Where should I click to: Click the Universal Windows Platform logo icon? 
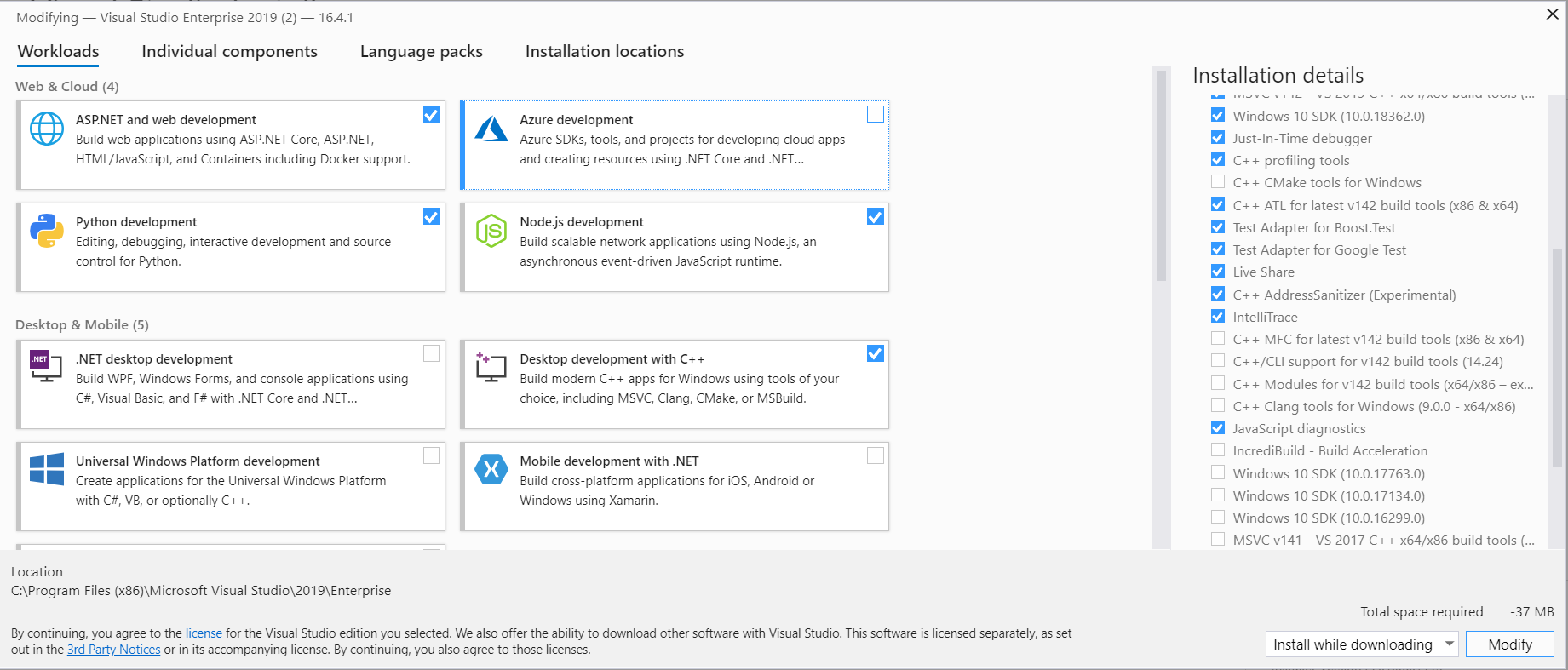(x=47, y=469)
